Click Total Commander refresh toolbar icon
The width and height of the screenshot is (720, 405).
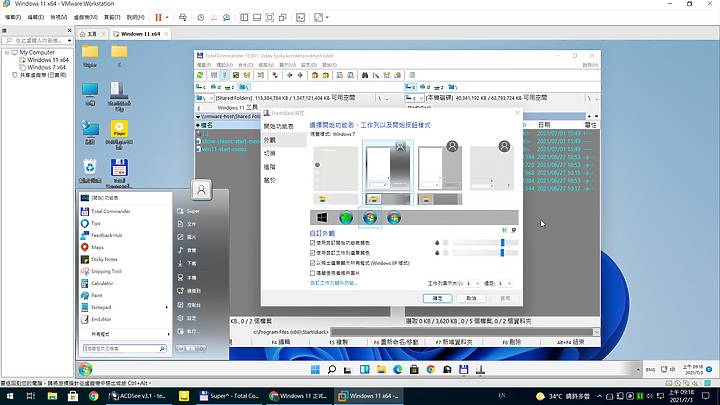point(200,75)
